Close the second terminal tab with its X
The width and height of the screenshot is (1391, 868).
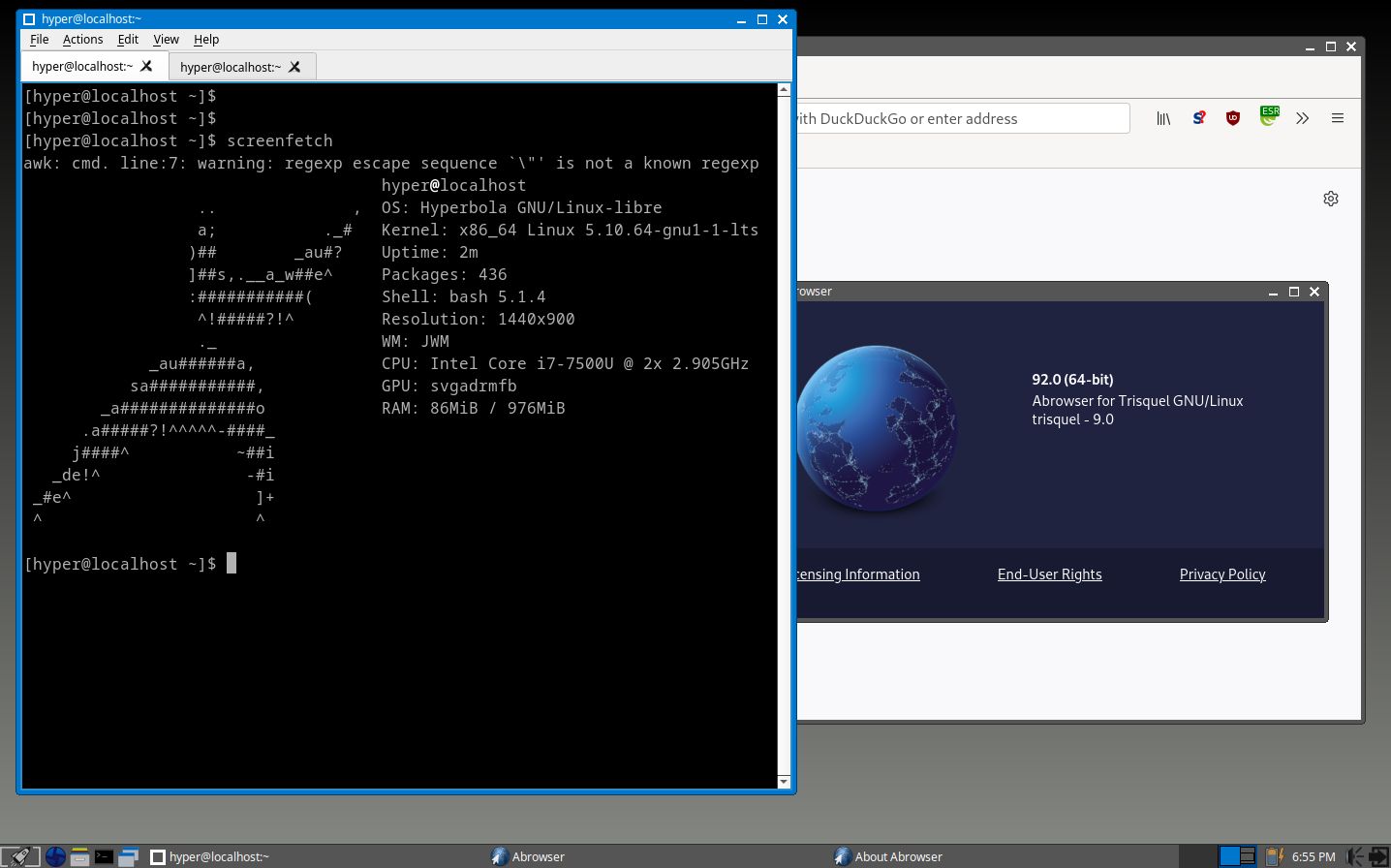tap(294, 67)
